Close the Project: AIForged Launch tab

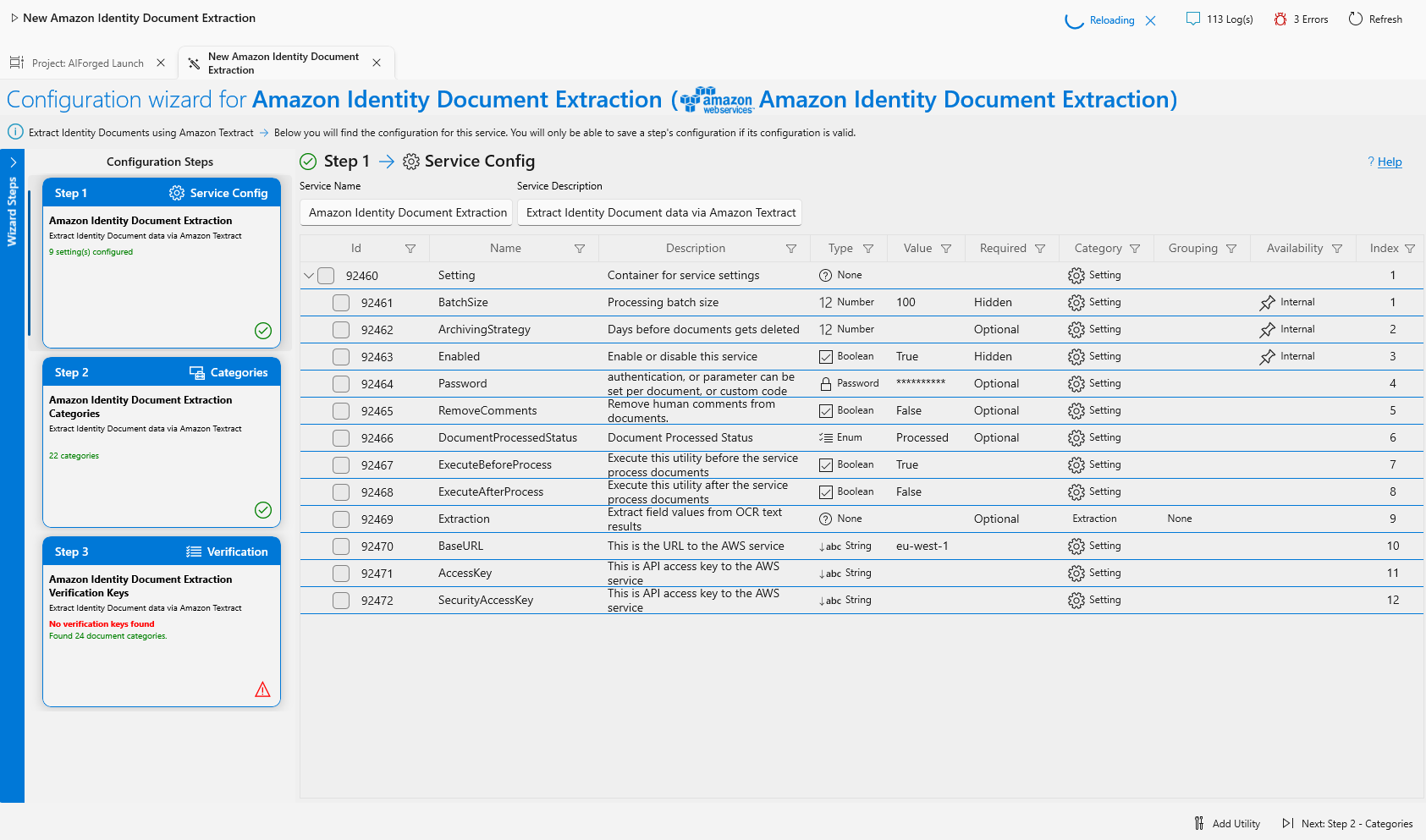coord(161,63)
